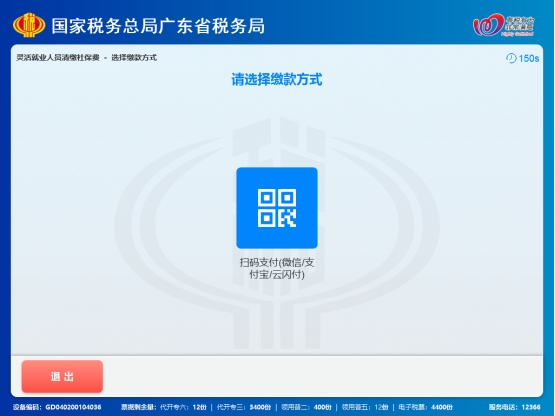Click the 150s countdown timer

pyautogui.click(x=528, y=58)
